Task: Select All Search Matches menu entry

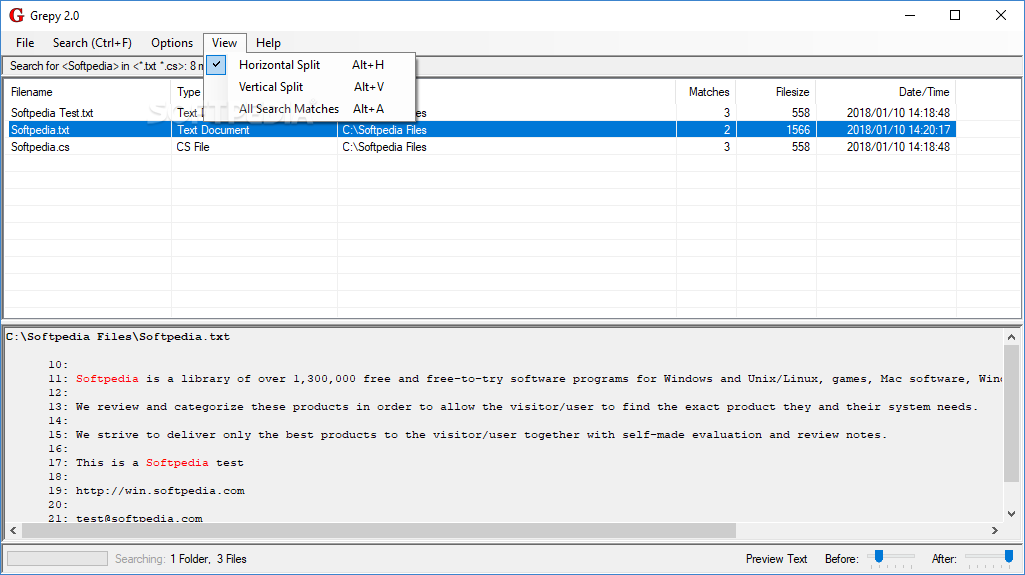Action: pos(311,108)
